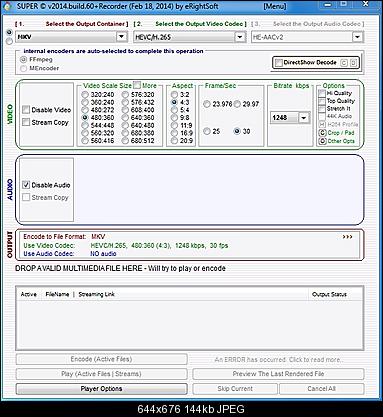
Task: Select the FFmpeg encoder radio button
Action: coord(23,60)
